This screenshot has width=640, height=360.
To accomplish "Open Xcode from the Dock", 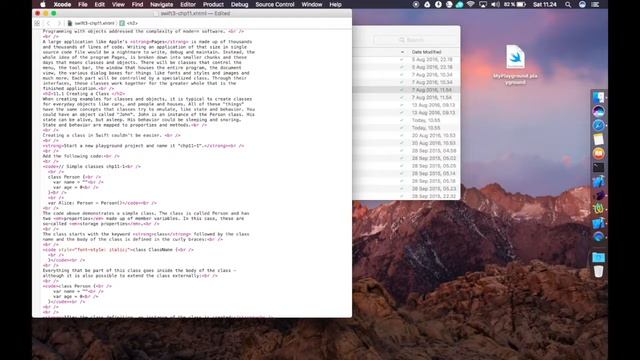I will pyautogui.click(x=598, y=181).
